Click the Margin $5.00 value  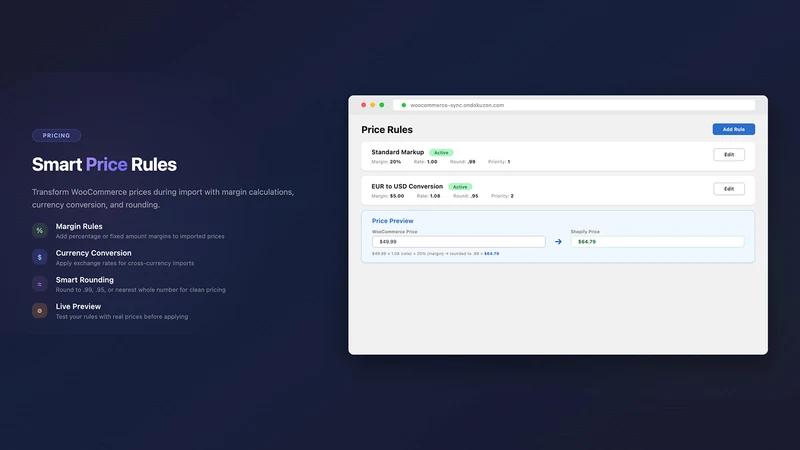click(x=397, y=196)
